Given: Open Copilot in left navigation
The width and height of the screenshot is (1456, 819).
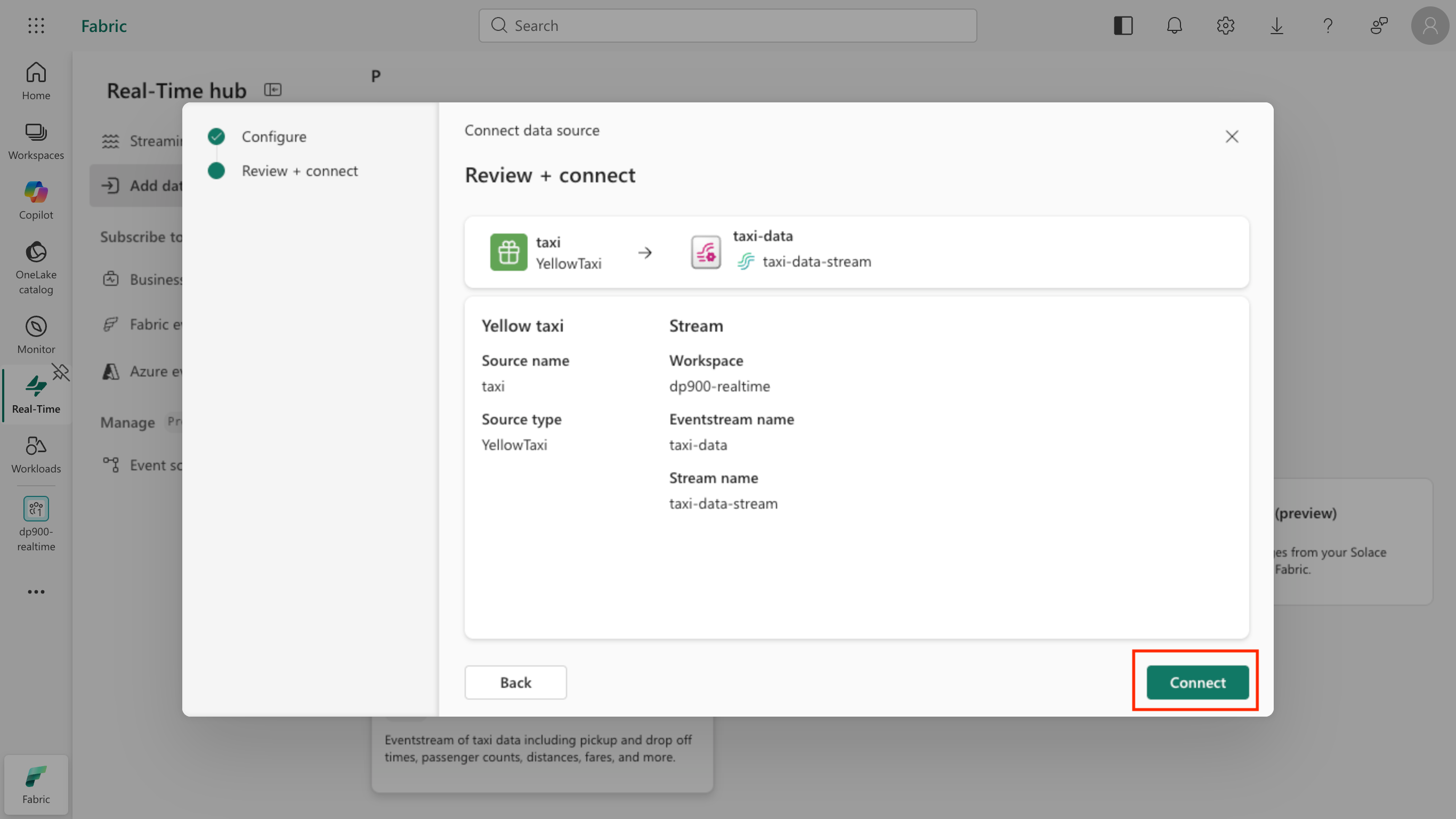Looking at the screenshot, I should (36, 201).
